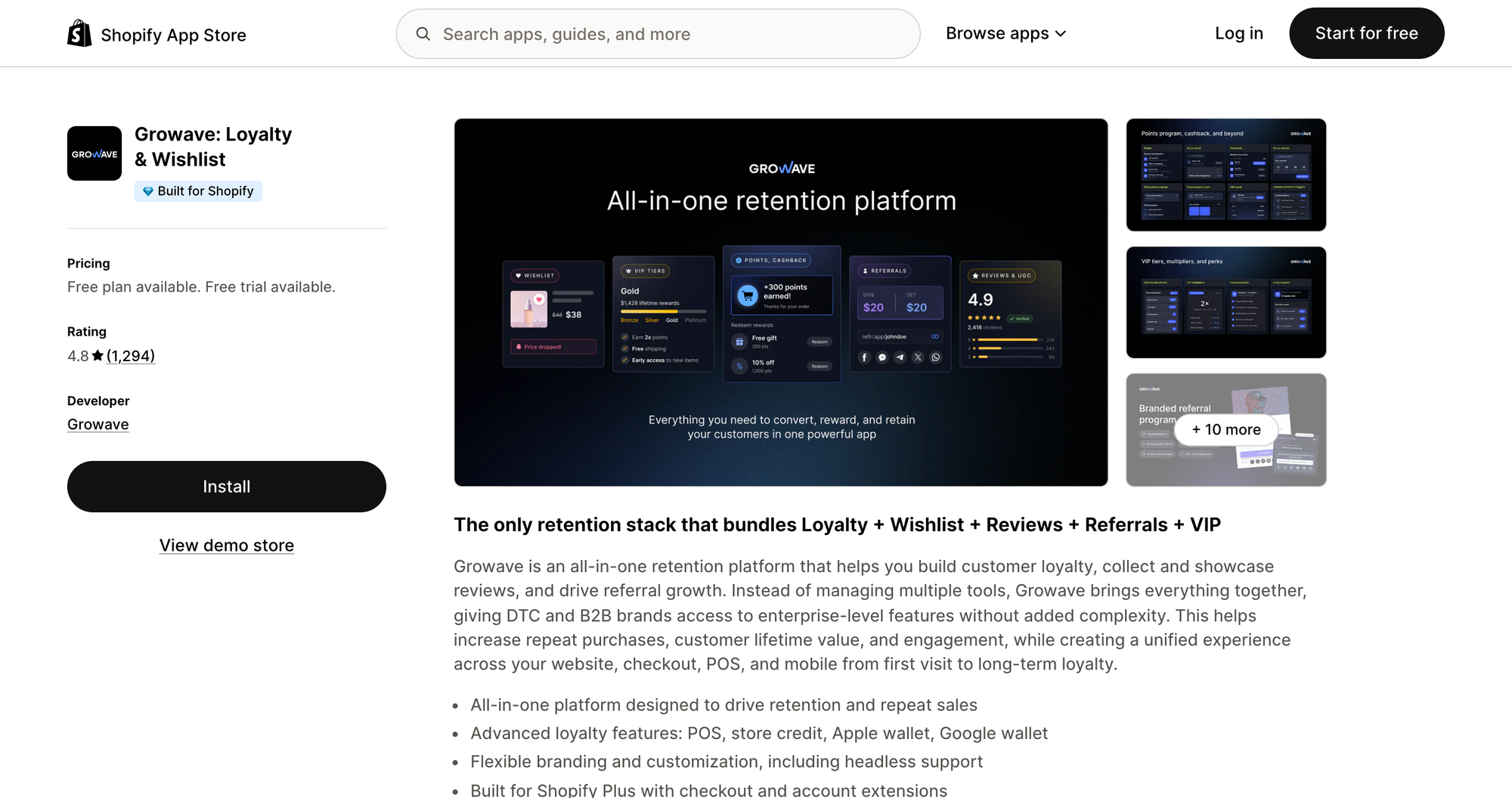Focus the search apps input field
Image resolution: width=1512 pixels, height=798 pixels.
(658, 34)
